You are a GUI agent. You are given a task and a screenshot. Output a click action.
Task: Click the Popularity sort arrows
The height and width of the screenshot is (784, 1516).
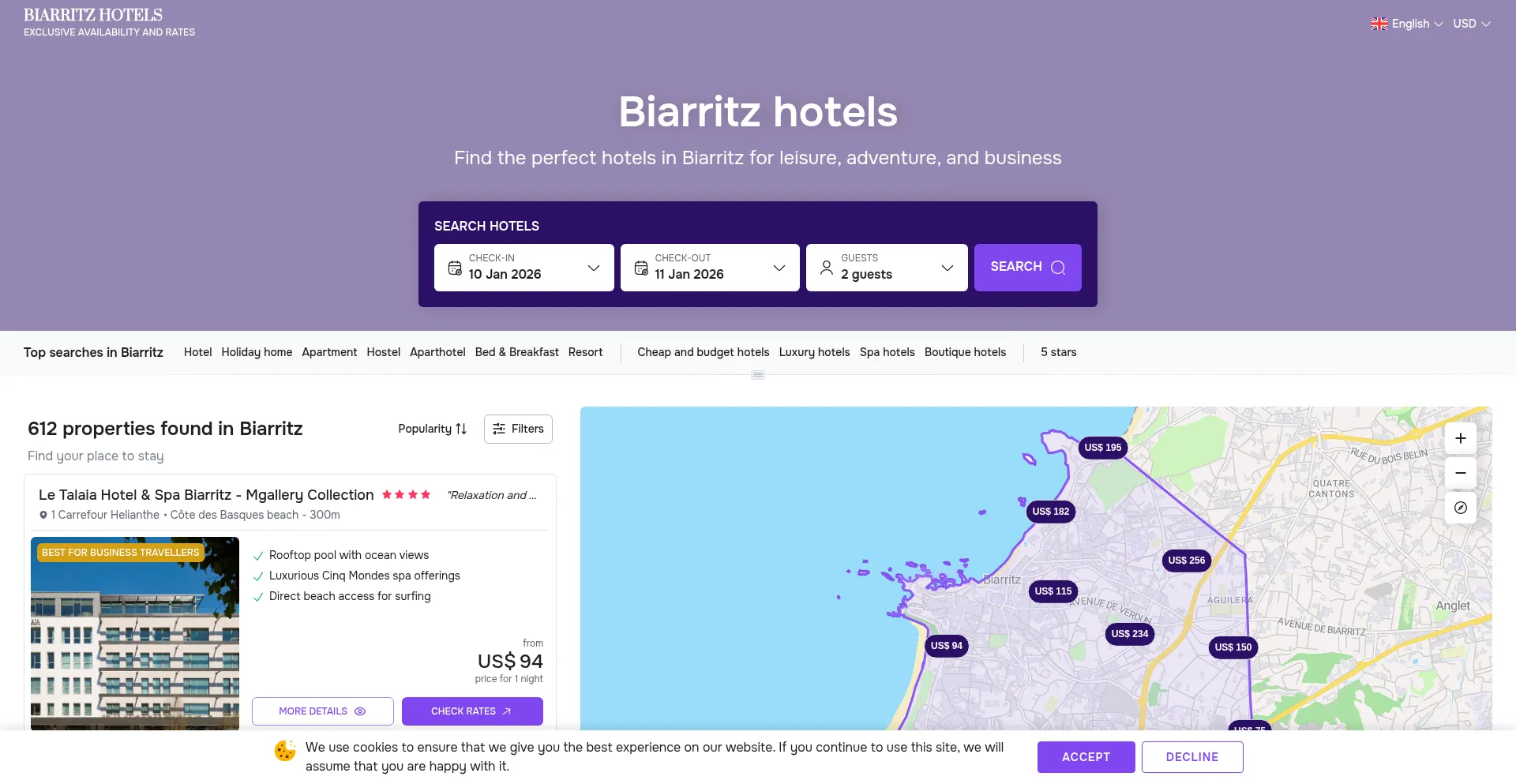(460, 429)
